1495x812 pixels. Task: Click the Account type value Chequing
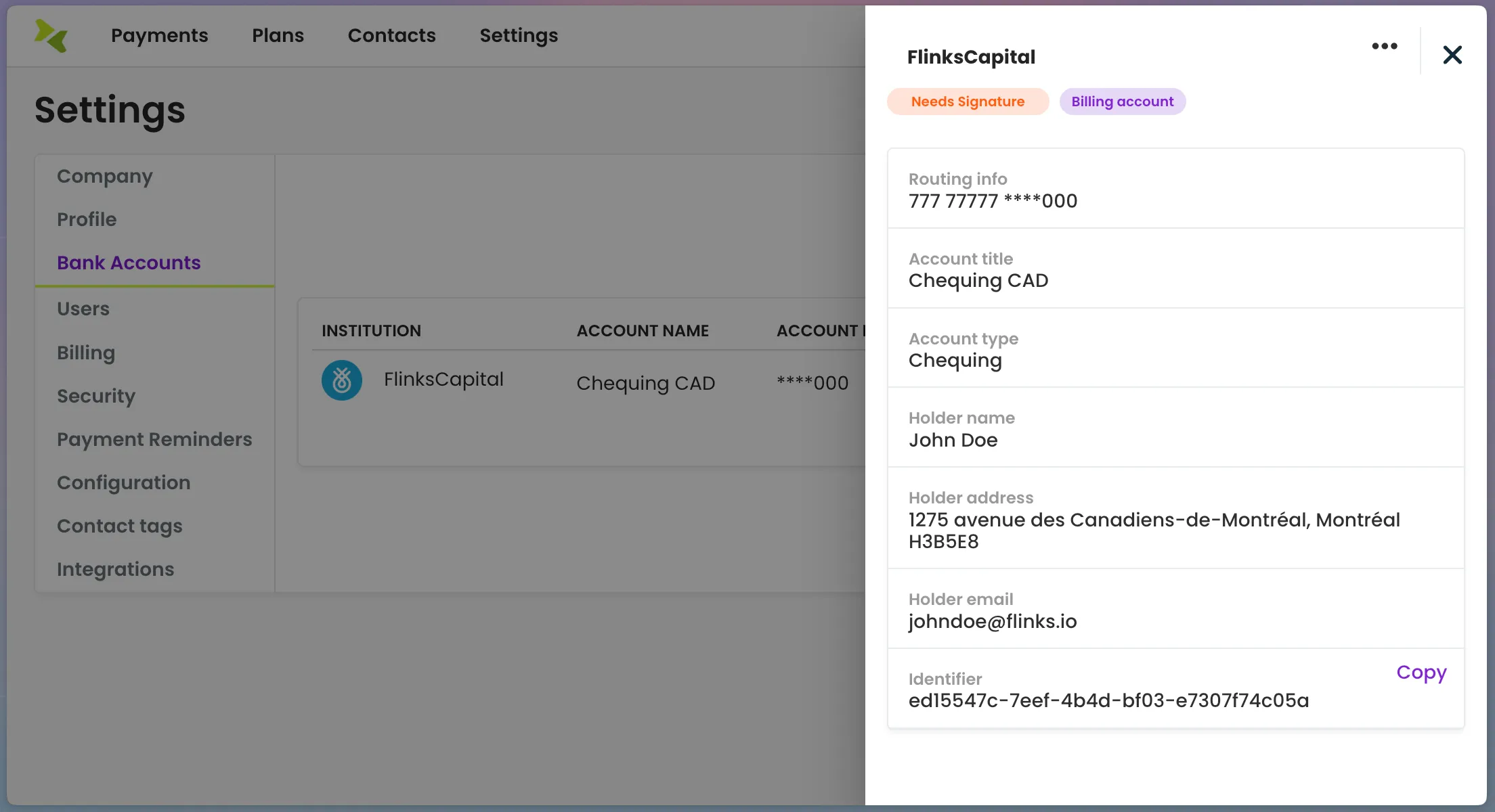coord(955,361)
